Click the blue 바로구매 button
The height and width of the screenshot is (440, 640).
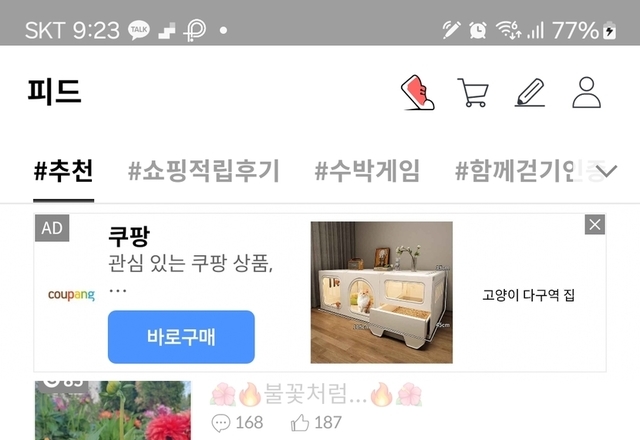pos(181,337)
